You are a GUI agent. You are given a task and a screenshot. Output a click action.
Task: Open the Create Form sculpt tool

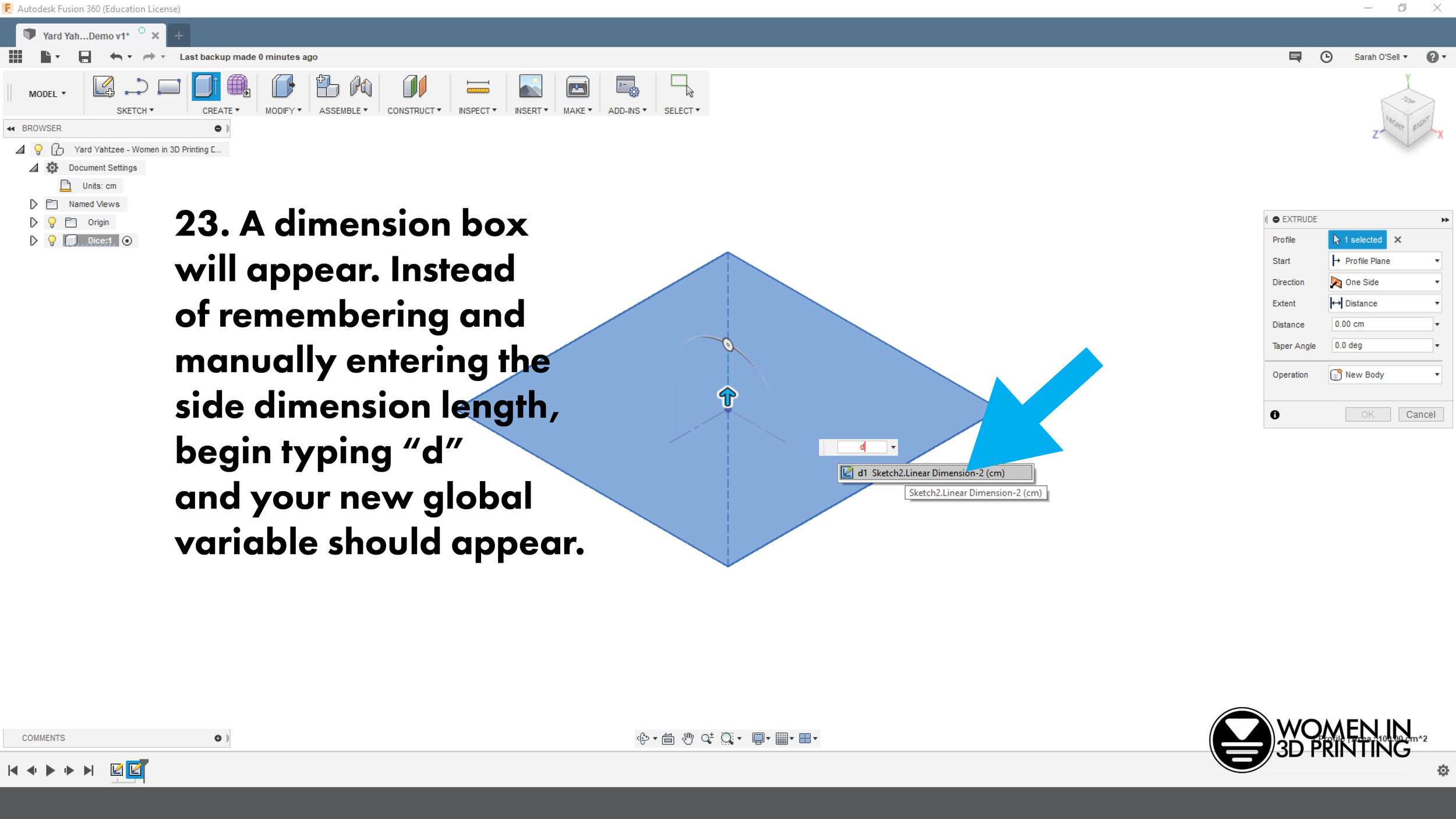click(x=238, y=86)
